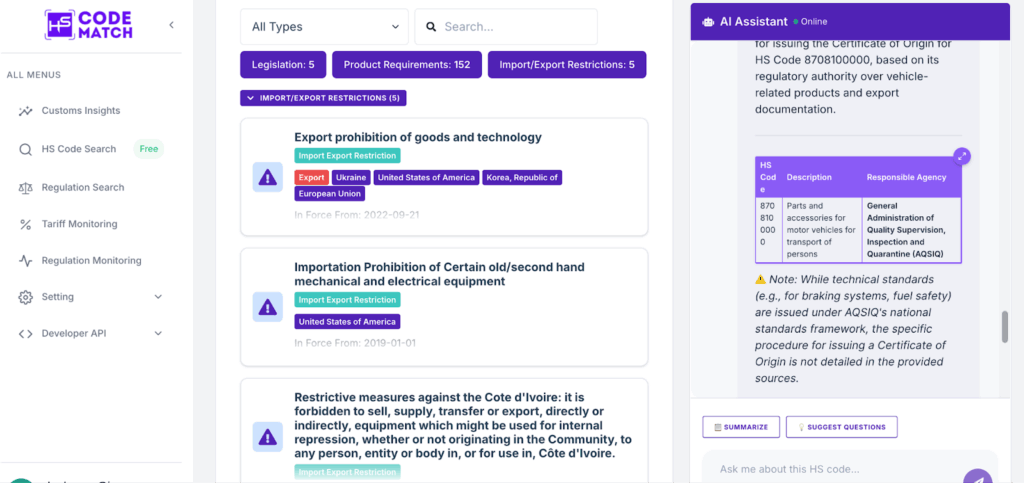1024x483 pixels.
Task: Expand the Developer API menu
Action: point(158,333)
